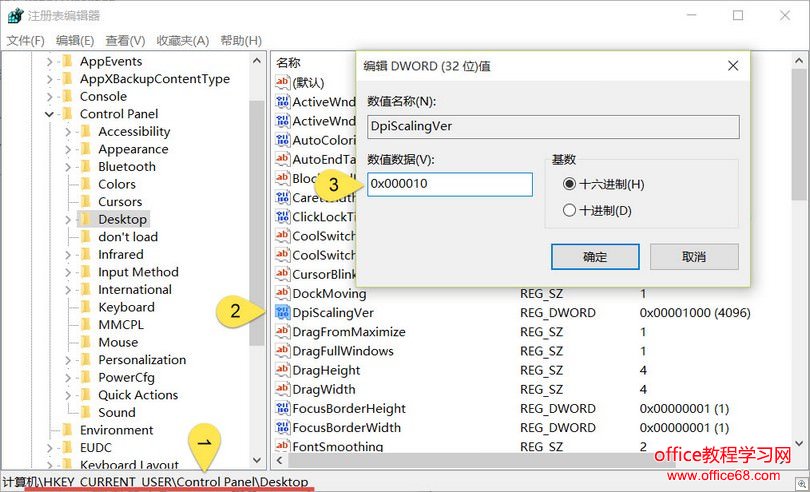This screenshot has height=492, width=810.
Task: Click the Mouse folder icon
Action: click(x=86, y=343)
